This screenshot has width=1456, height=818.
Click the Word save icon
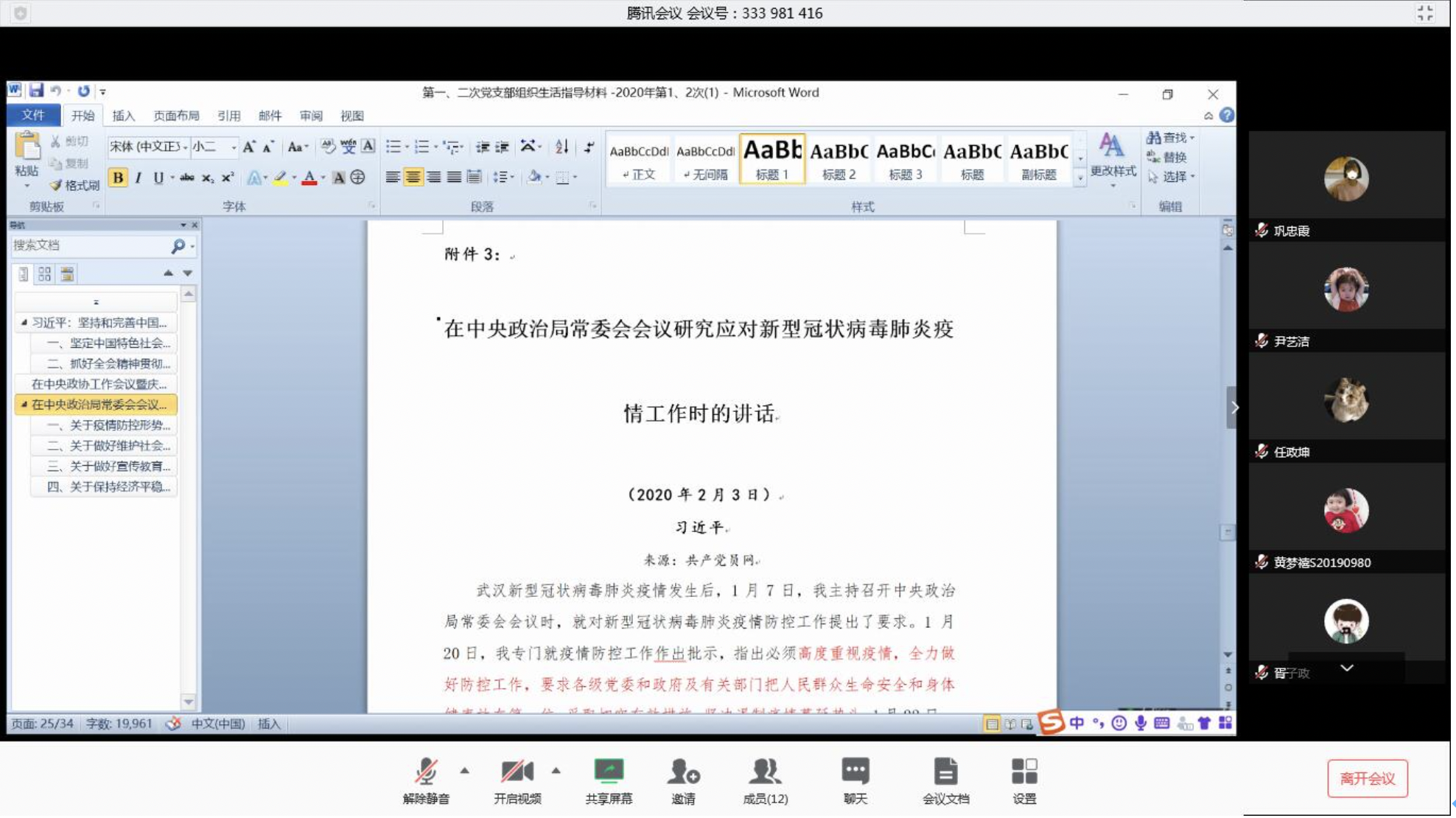[x=35, y=91]
